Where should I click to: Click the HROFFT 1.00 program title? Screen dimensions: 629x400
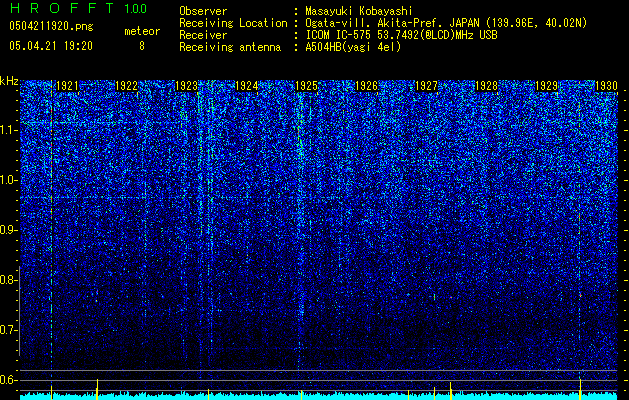[x=79, y=8]
